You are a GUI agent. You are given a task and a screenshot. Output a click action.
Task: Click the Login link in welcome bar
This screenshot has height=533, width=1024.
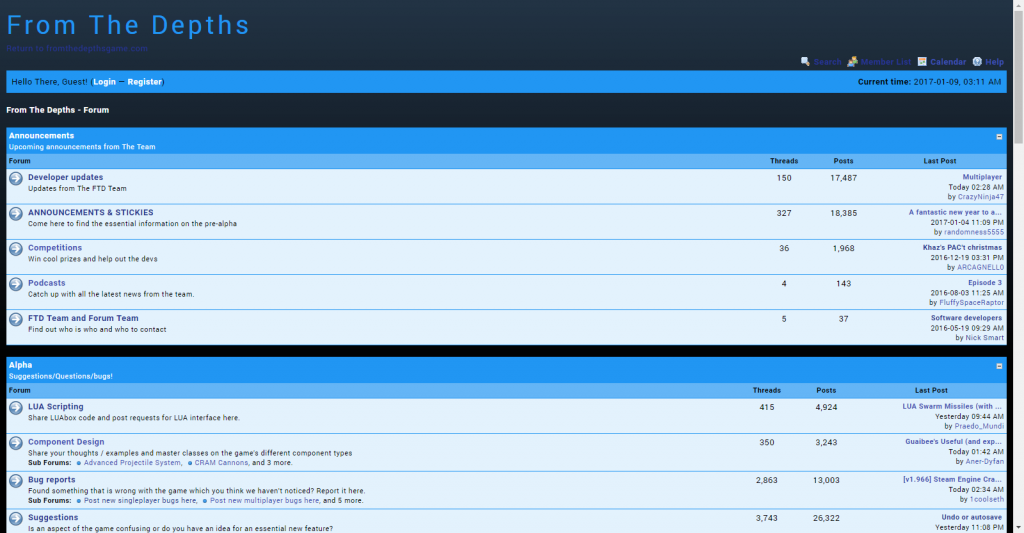[104, 82]
